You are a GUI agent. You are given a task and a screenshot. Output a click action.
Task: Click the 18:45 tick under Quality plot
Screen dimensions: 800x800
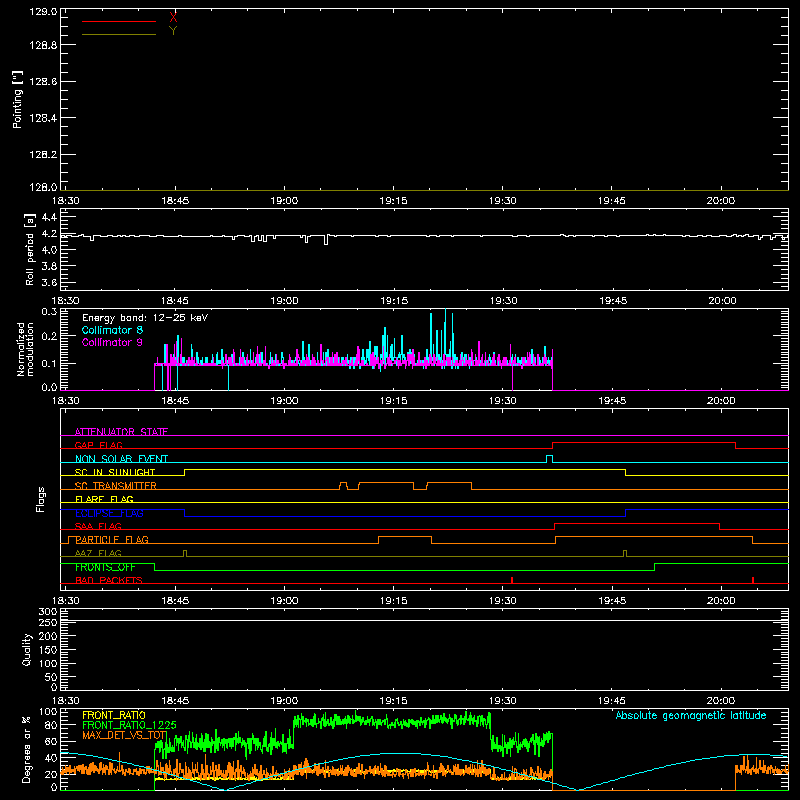[175, 701]
